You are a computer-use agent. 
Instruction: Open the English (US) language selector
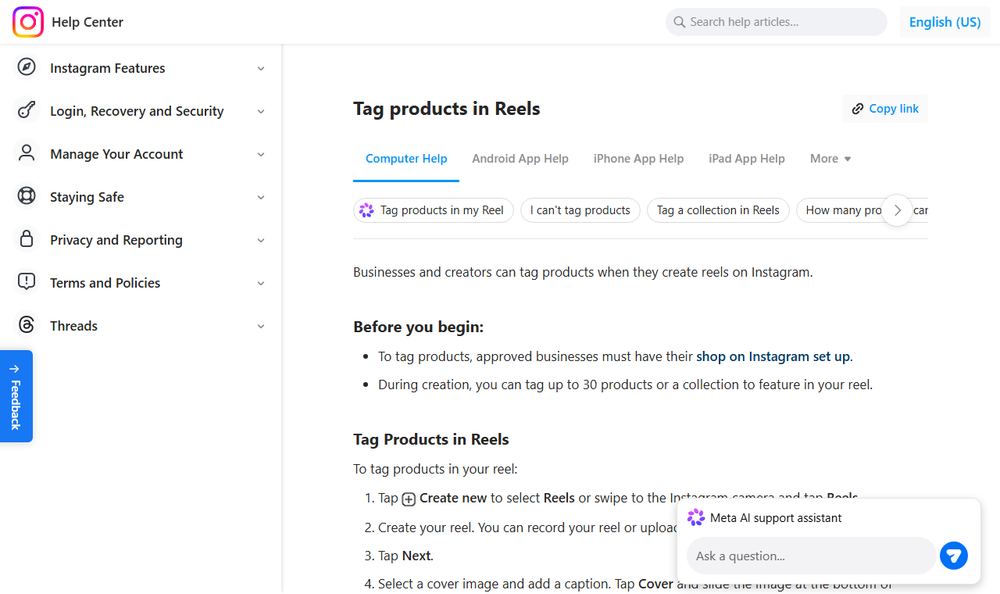(x=945, y=22)
